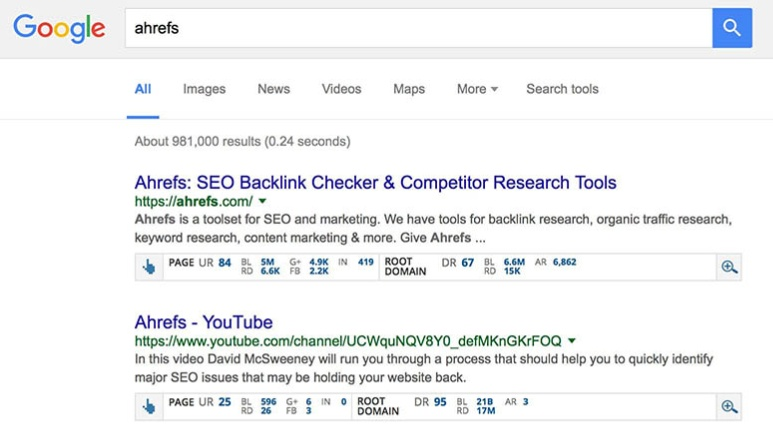Screen dimensions: 773x443
Task: Click the About 981,000 results stats text
Action: [x=243, y=141]
